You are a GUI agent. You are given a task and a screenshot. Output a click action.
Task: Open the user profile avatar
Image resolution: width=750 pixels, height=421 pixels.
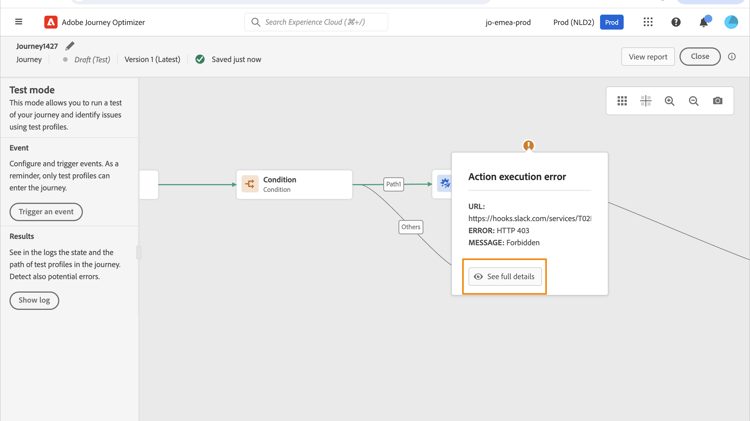pos(731,22)
